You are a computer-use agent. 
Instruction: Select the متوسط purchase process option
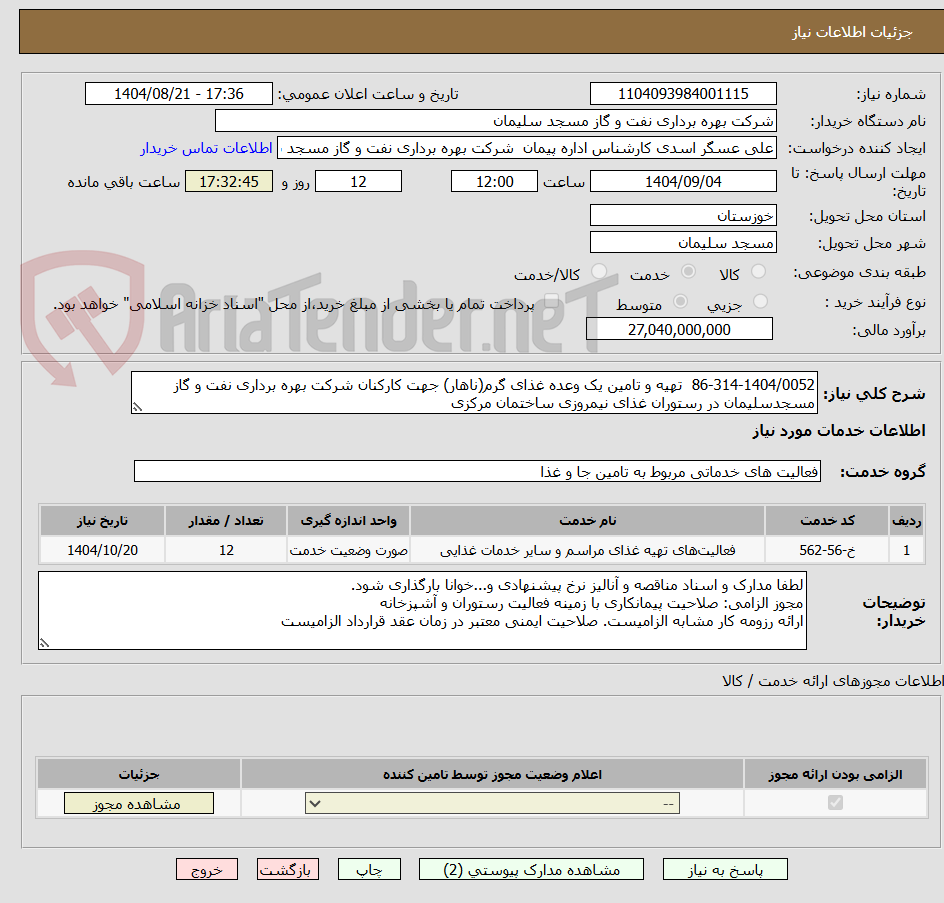(680, 301)
